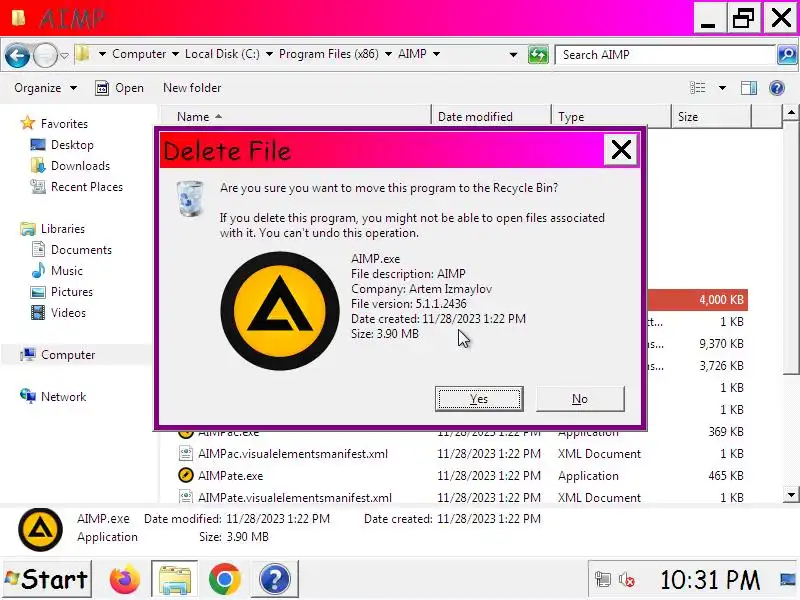This screenshot has width=800, height=600.
Task: Click the Recycle Bin icon in dialog
Action: tap(190, 198)
